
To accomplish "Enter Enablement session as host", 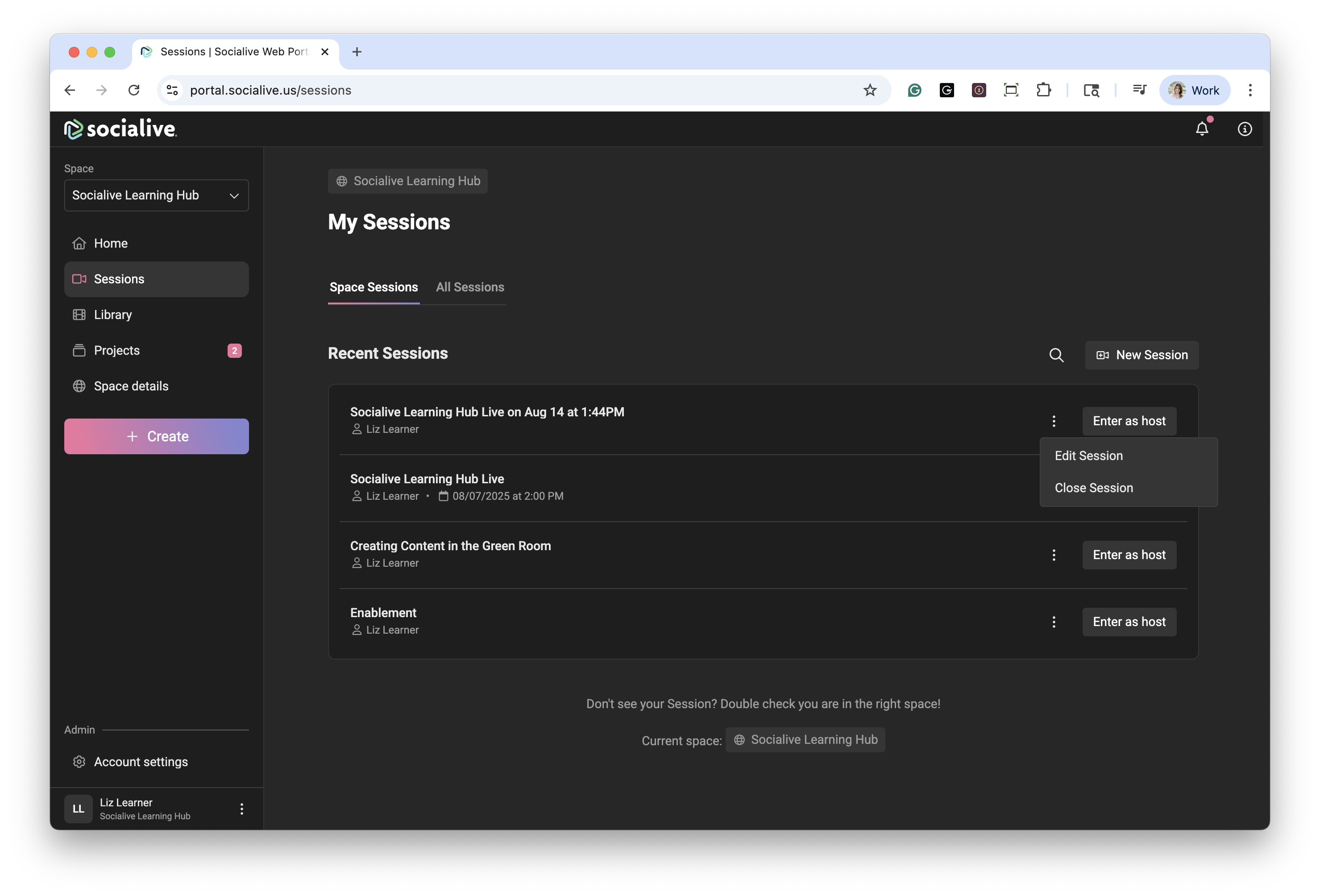I will pos(1129,622).
